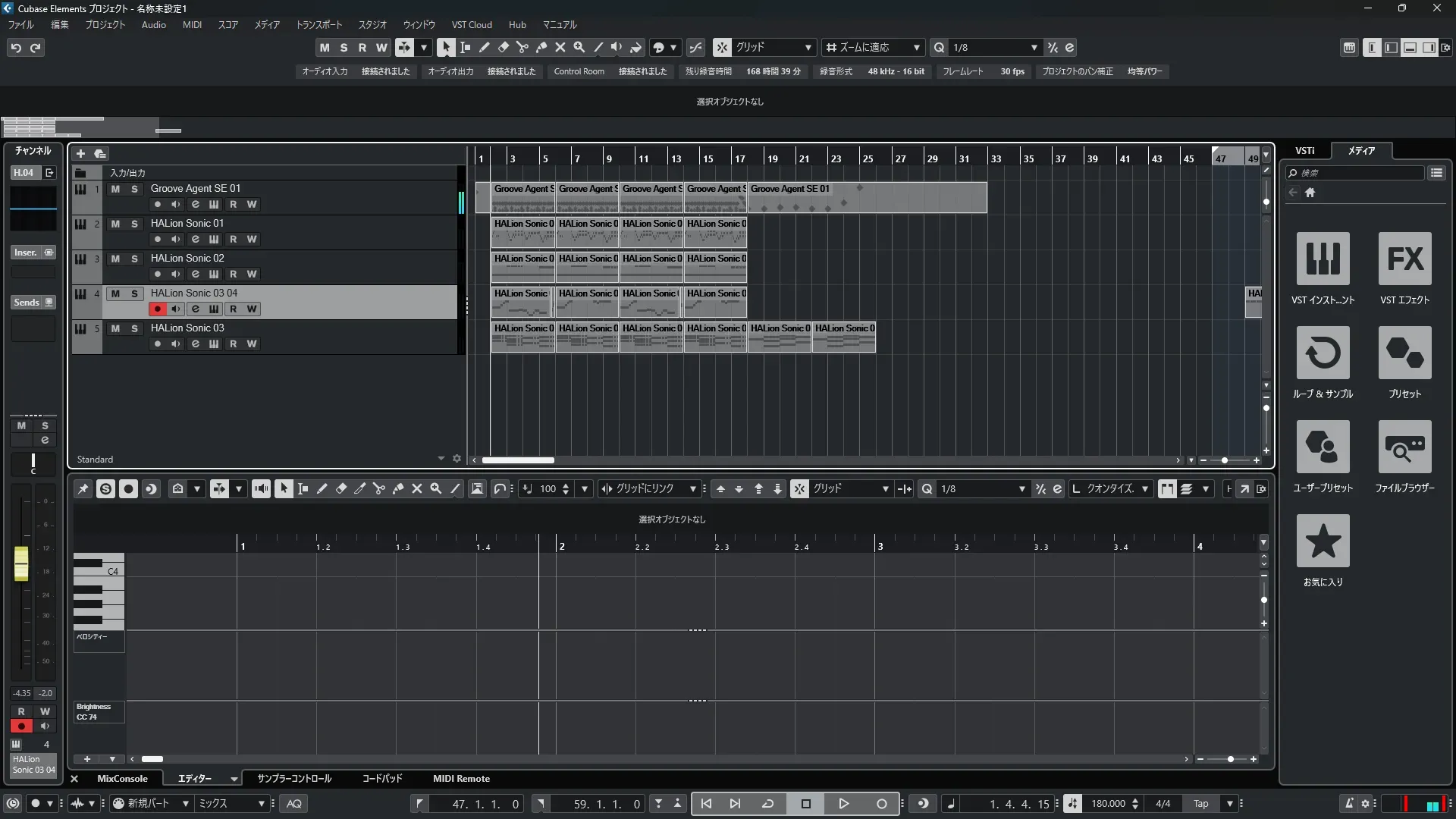Disable record arm on HALion Sonic 03 04

158,309
